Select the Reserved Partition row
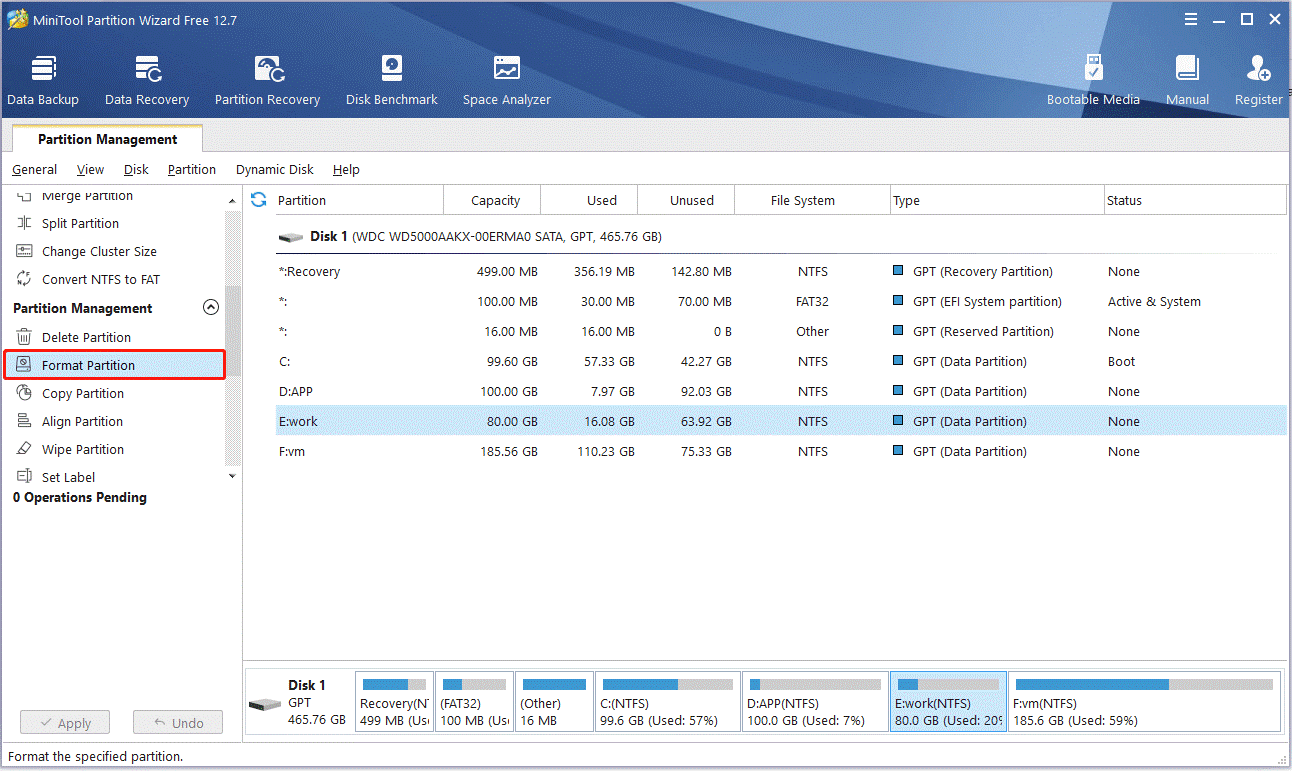This screenshot has height=771, width=1292. click(781, 332)
